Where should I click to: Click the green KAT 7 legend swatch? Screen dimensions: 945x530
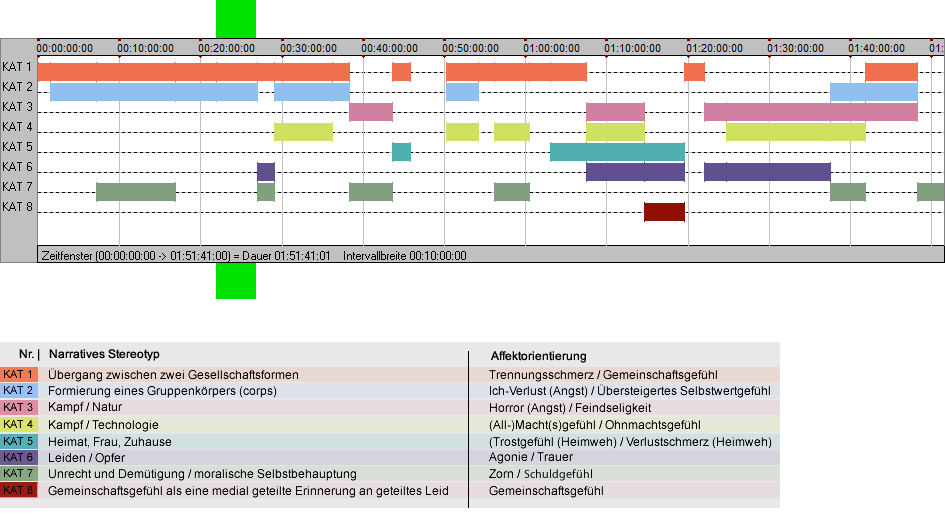pyautogui.click(x=19, y=473)
